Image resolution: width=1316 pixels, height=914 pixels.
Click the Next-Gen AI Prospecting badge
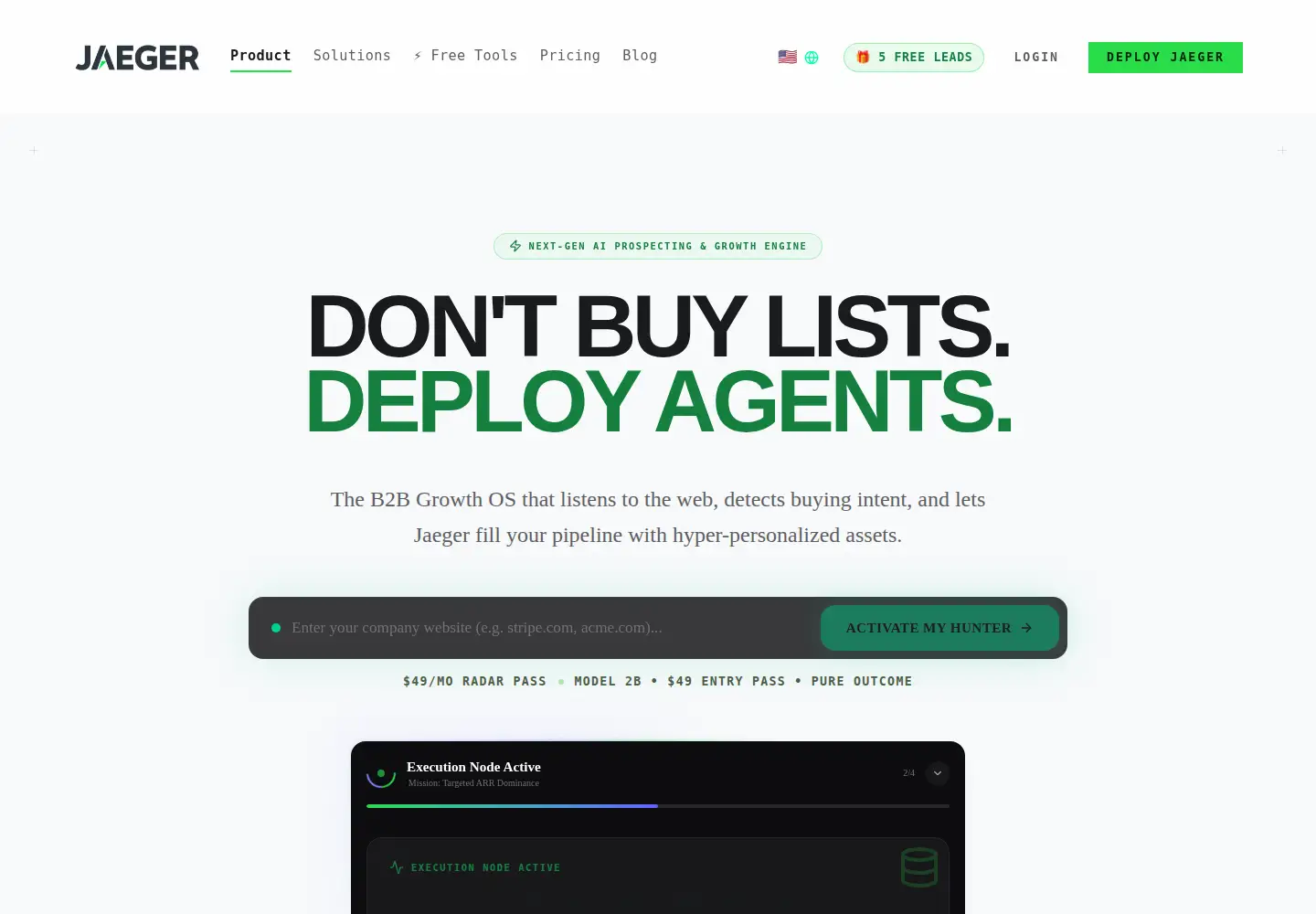click(658, 246)
